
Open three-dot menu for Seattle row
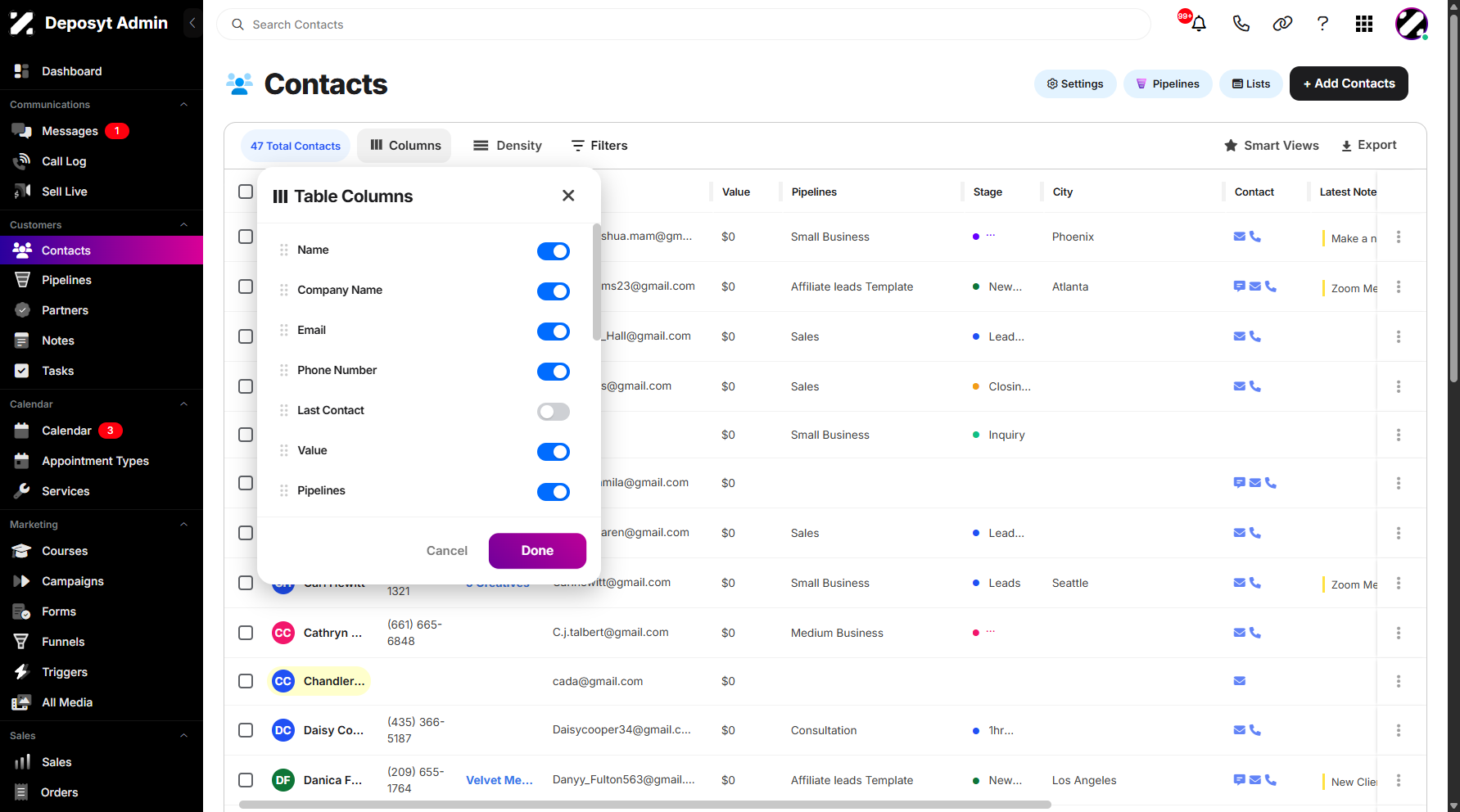(1399, 583)
